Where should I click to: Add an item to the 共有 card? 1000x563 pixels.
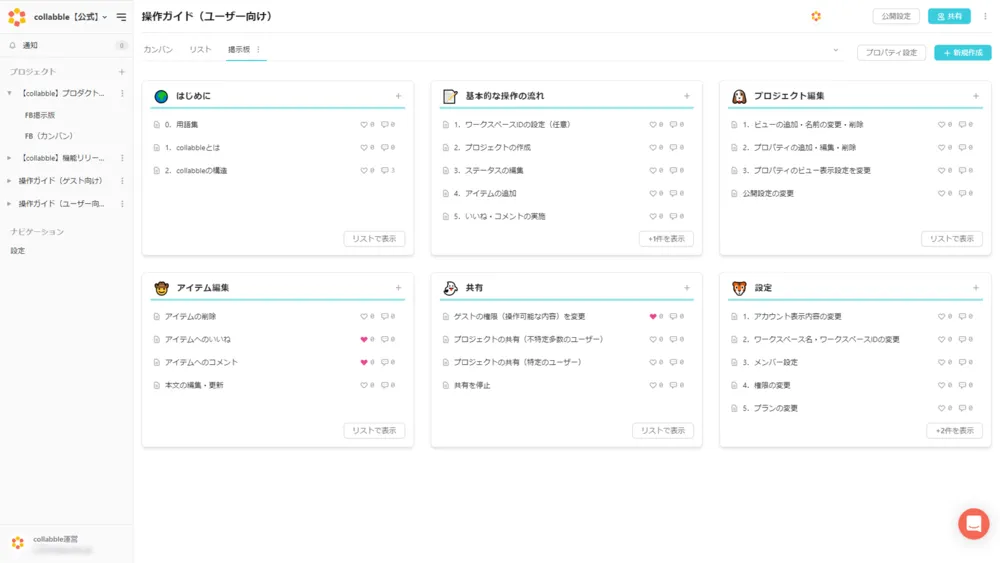coord(687,288)
